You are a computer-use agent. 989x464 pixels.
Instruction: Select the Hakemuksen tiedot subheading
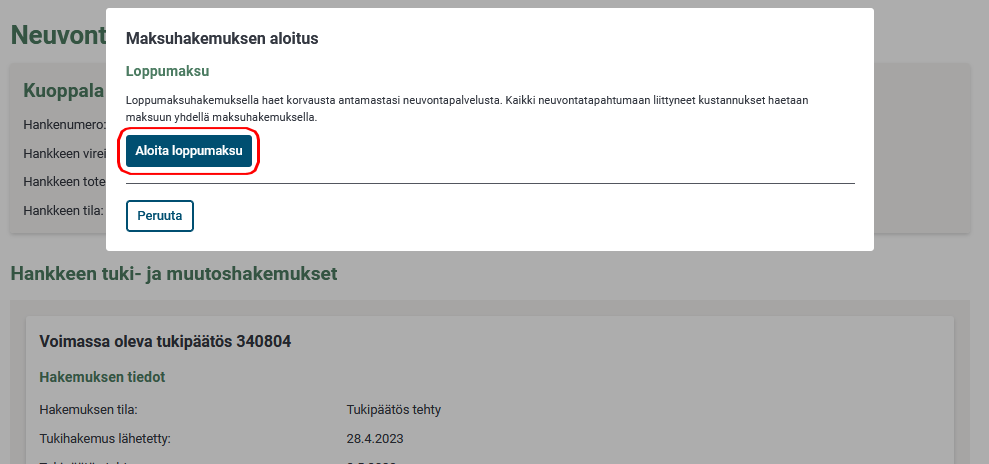pos(101,377)
